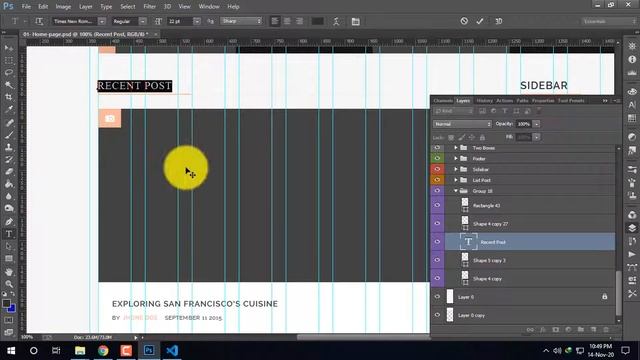Hide the Two Boxes group

[437, 148]
